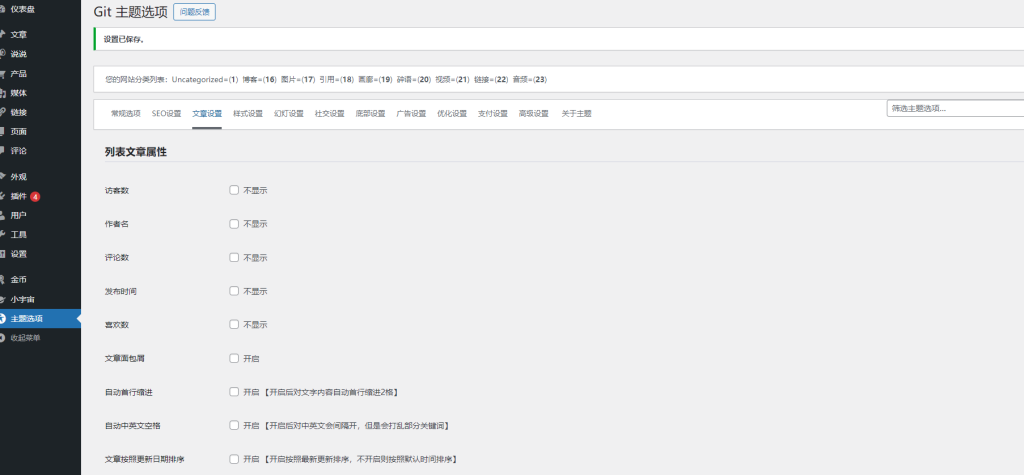Viewport: 1024px width, 475px height.
Task: Click the 评论 comments icon in sidebar
Action: coord(2,150)
